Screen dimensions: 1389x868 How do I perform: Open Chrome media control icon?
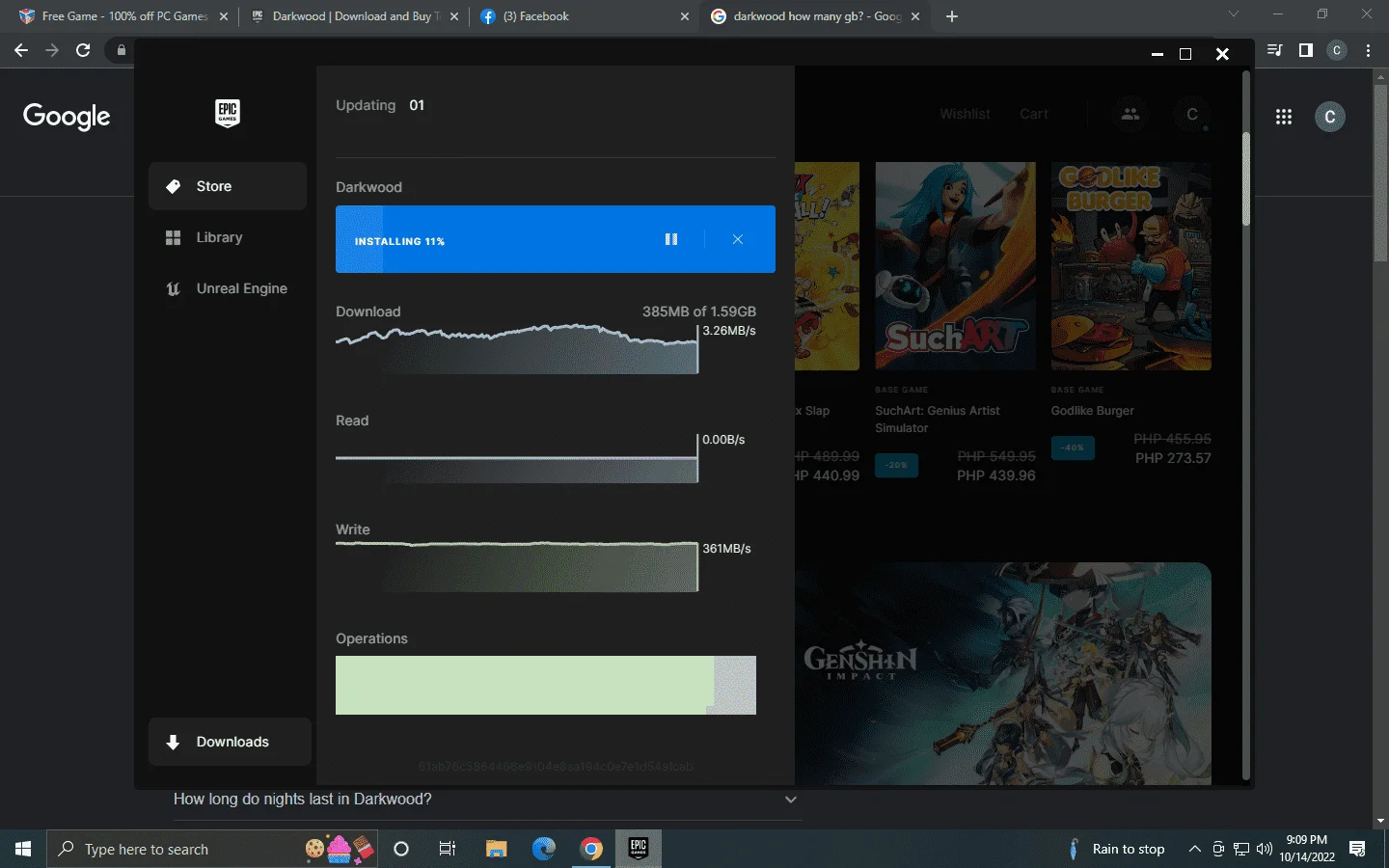1275,50
